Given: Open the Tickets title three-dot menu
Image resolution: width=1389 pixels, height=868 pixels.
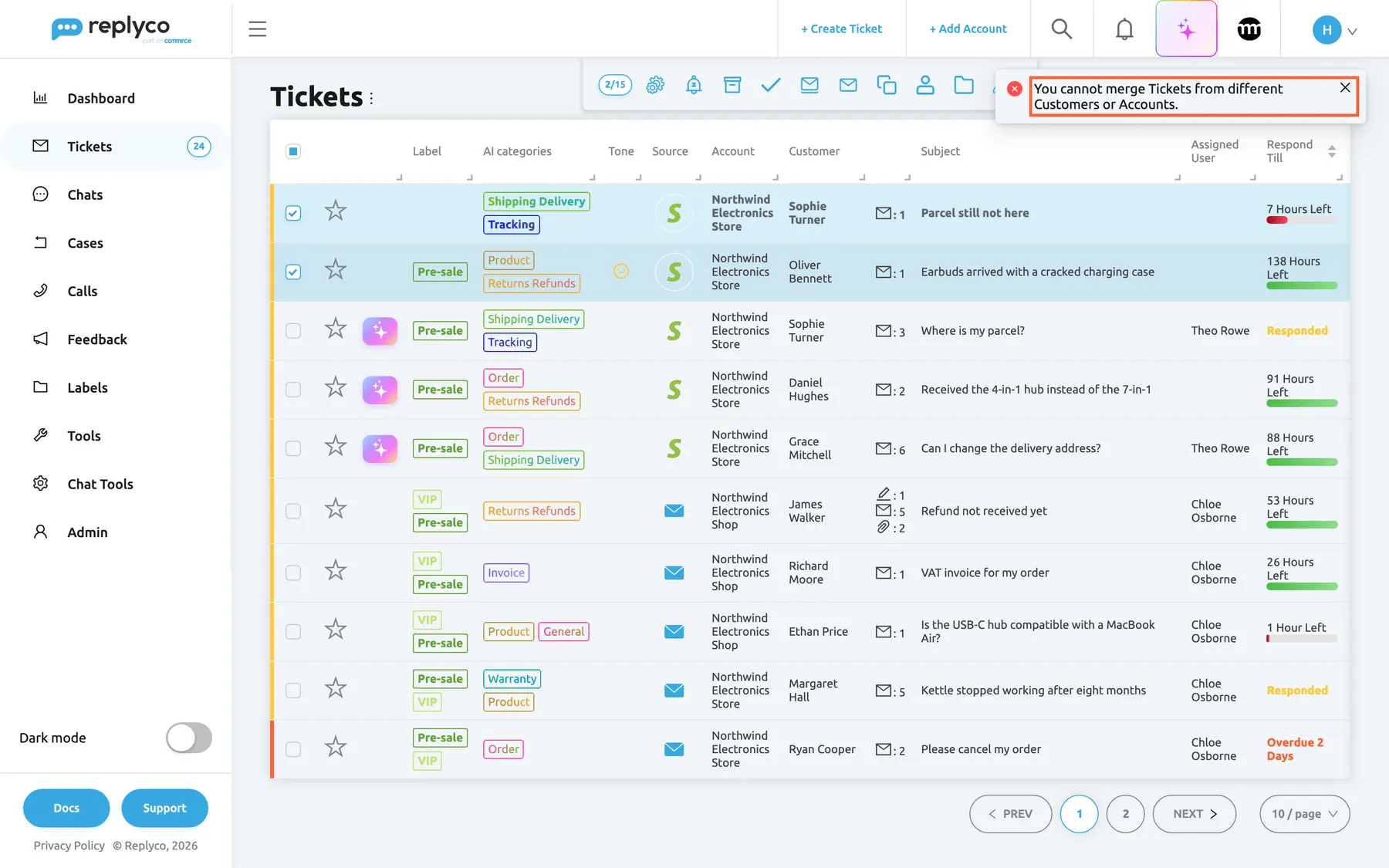Looking at the screenshot, I should click(371, 98).
